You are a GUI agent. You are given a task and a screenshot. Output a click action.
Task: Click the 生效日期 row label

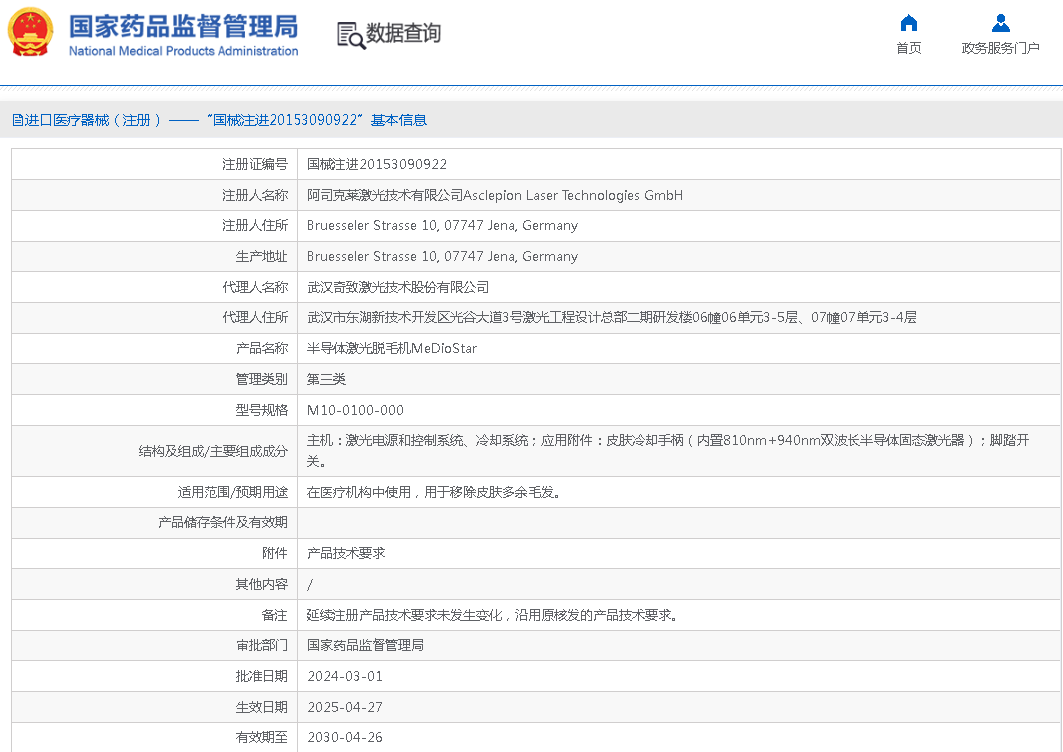click(262, 707)
